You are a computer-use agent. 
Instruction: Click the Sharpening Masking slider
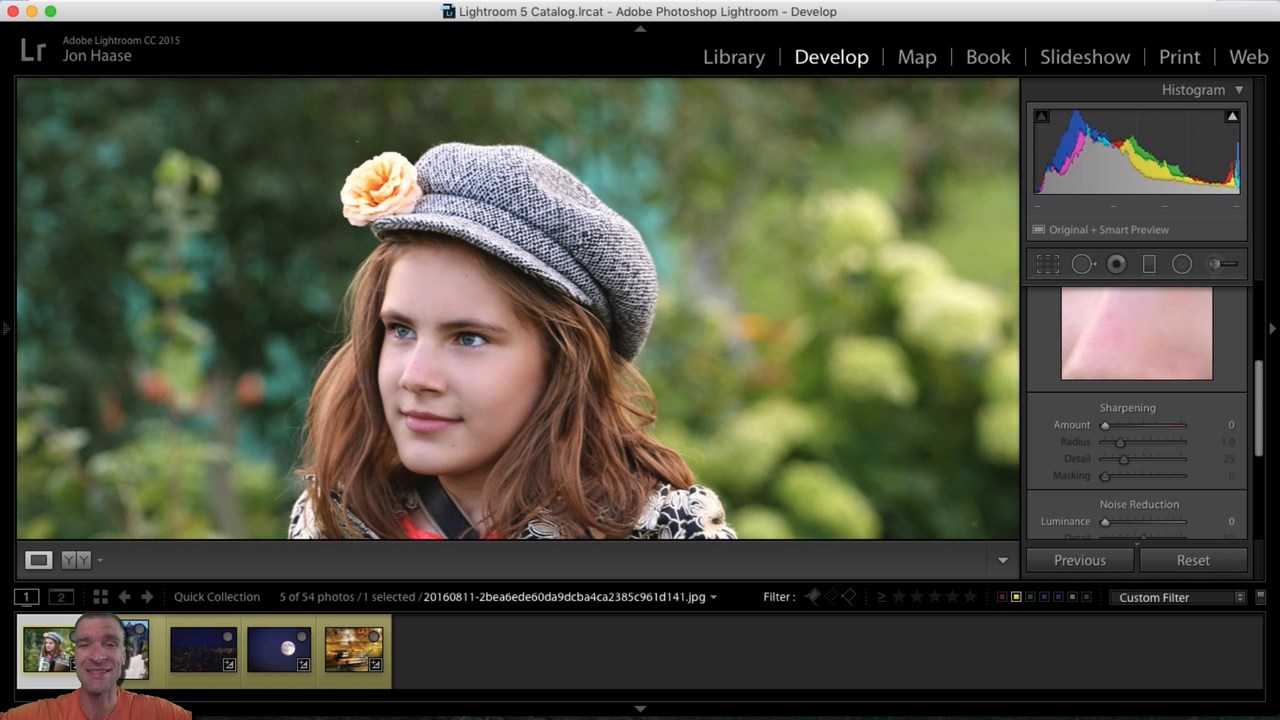1145,476
